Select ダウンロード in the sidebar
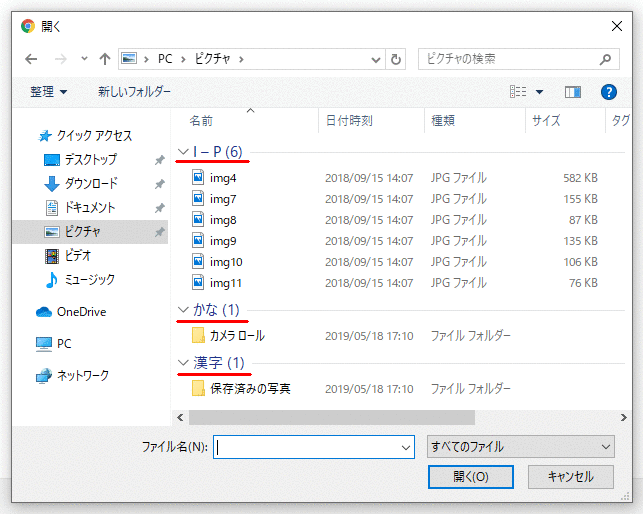Viewport: 643px width, 514px height. tap(90, 184)
